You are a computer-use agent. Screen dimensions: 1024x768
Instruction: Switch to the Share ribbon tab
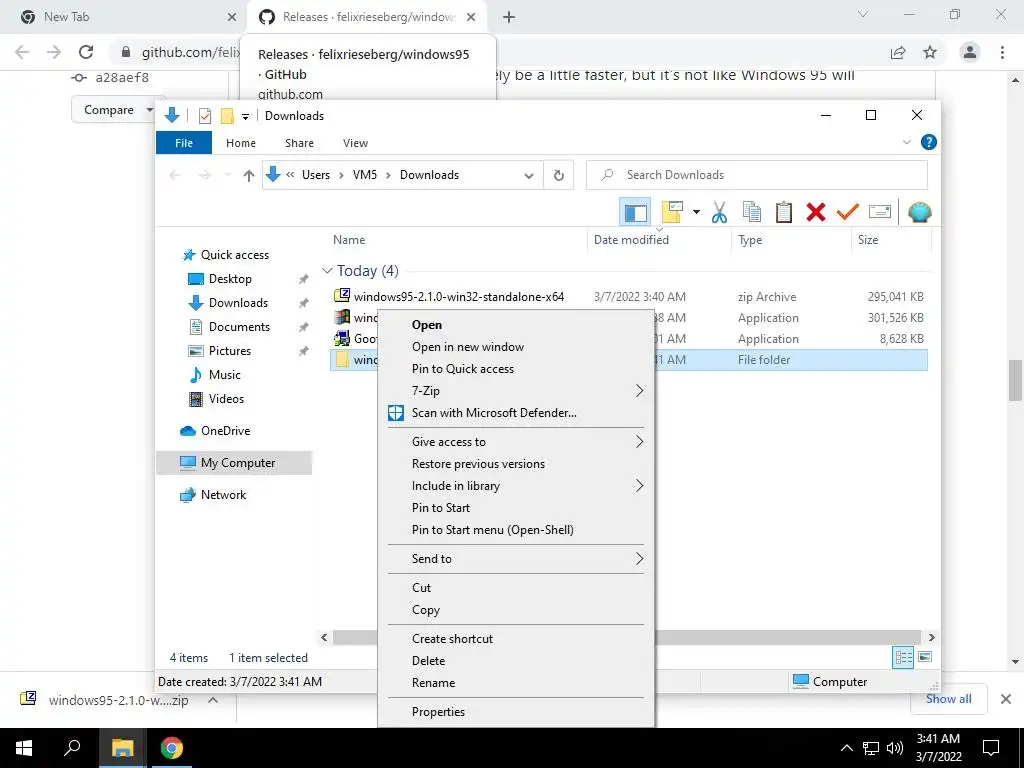pos(299,143)
